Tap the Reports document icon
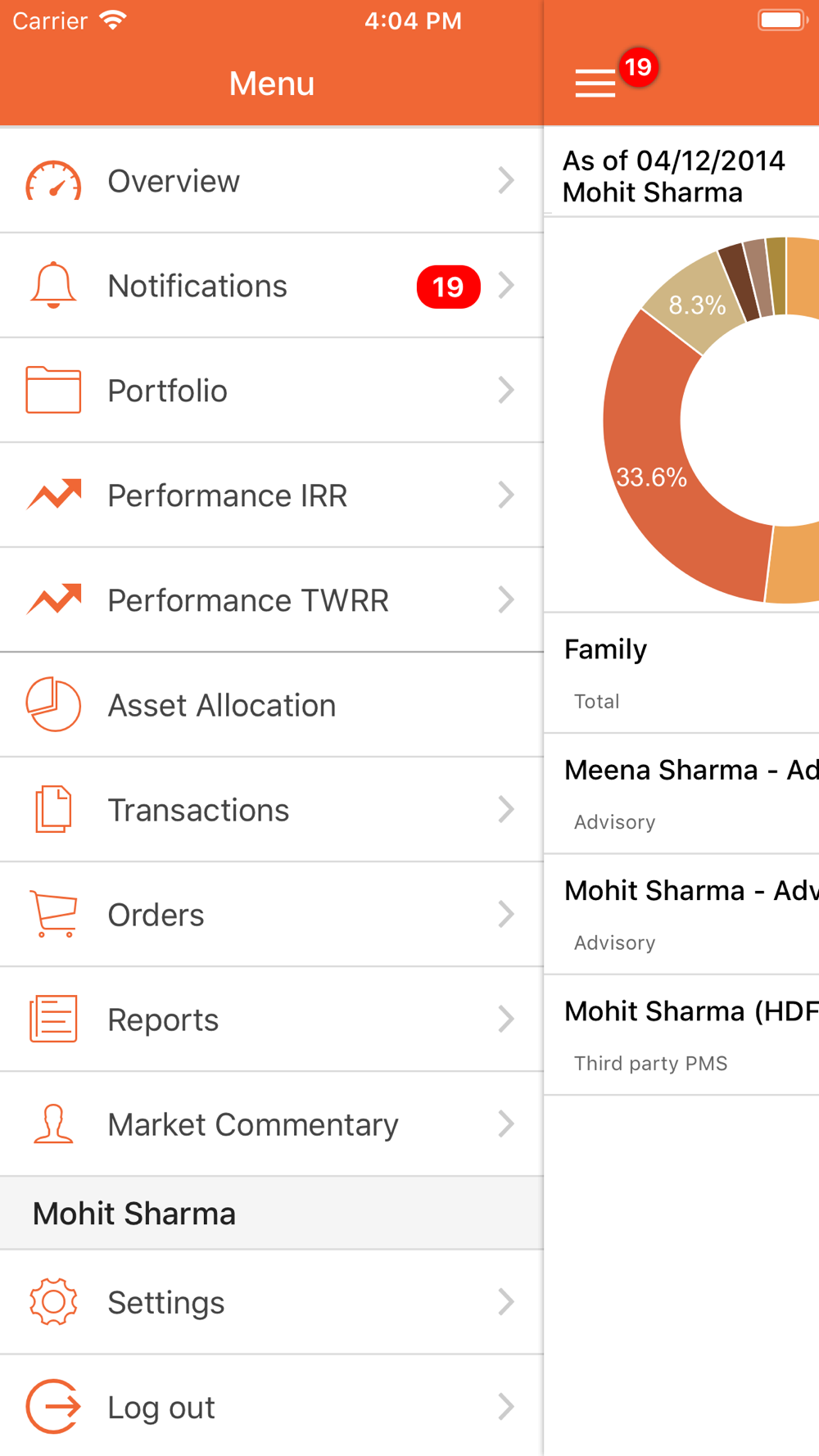Viewport: 819px width, 1456px height. [x=53, y=1019]
